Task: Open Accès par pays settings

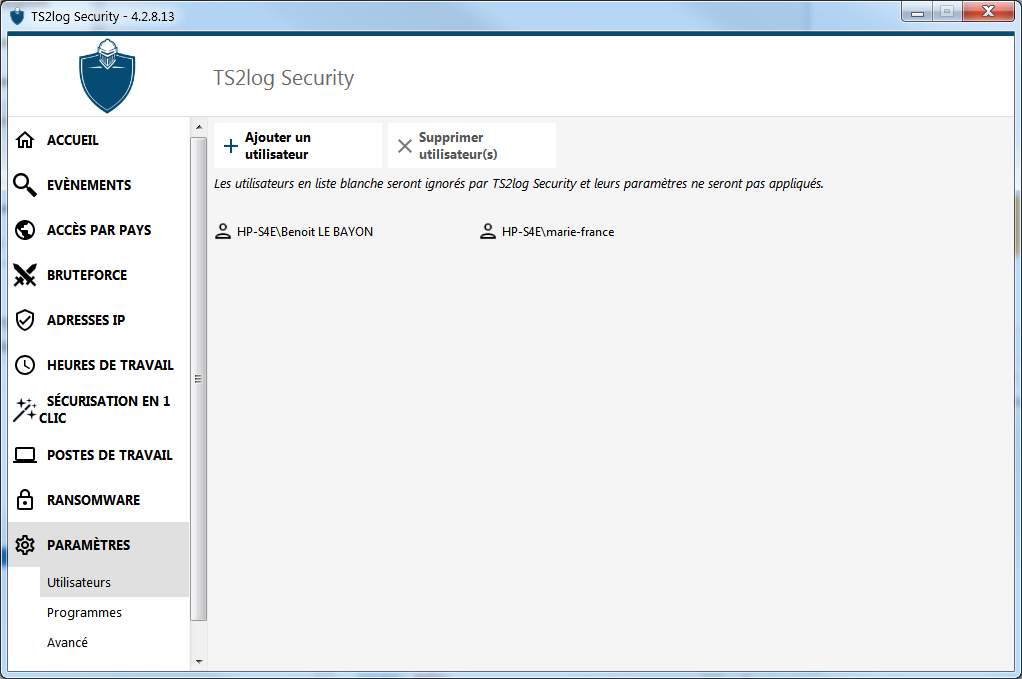Action: pos(99,230)
